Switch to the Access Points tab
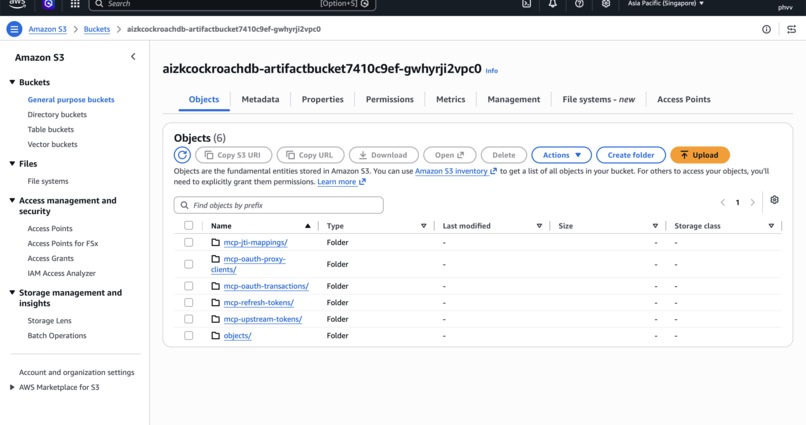This screenshot has width=806, height=425. [x=684, y=99]
